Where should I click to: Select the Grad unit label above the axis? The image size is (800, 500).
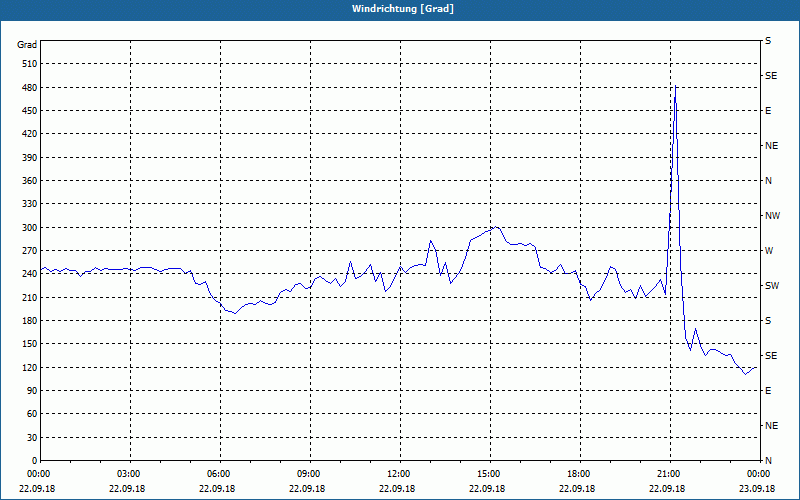click(27, 45)
